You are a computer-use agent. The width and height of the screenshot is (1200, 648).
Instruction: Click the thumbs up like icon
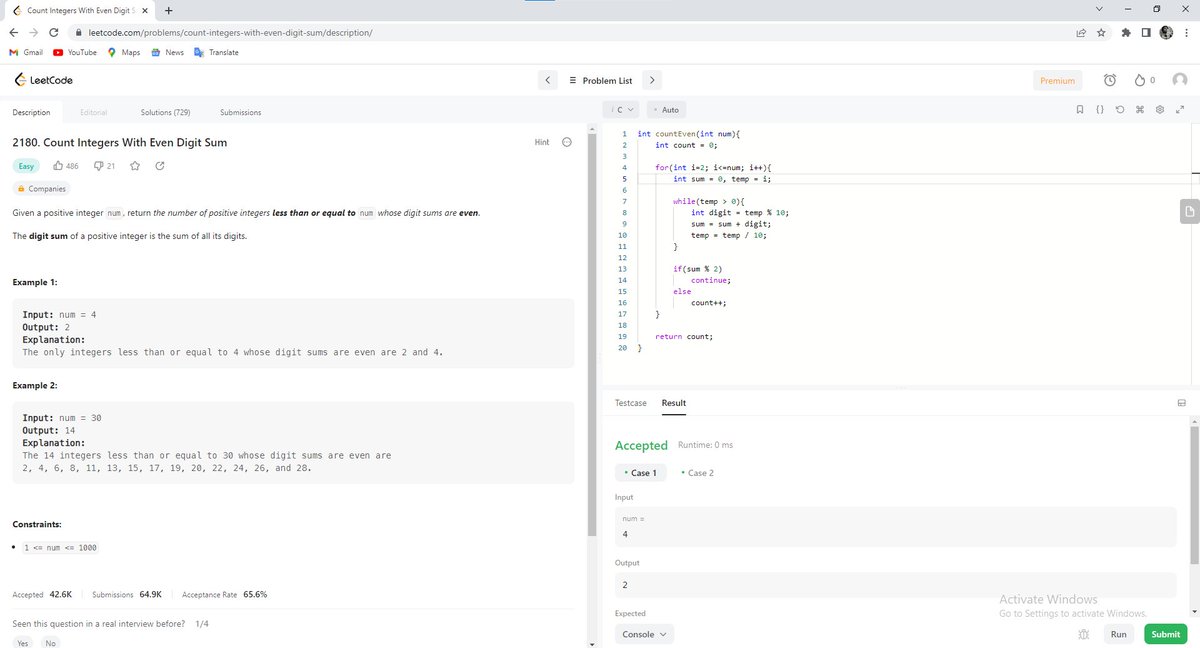pos(58,166)
